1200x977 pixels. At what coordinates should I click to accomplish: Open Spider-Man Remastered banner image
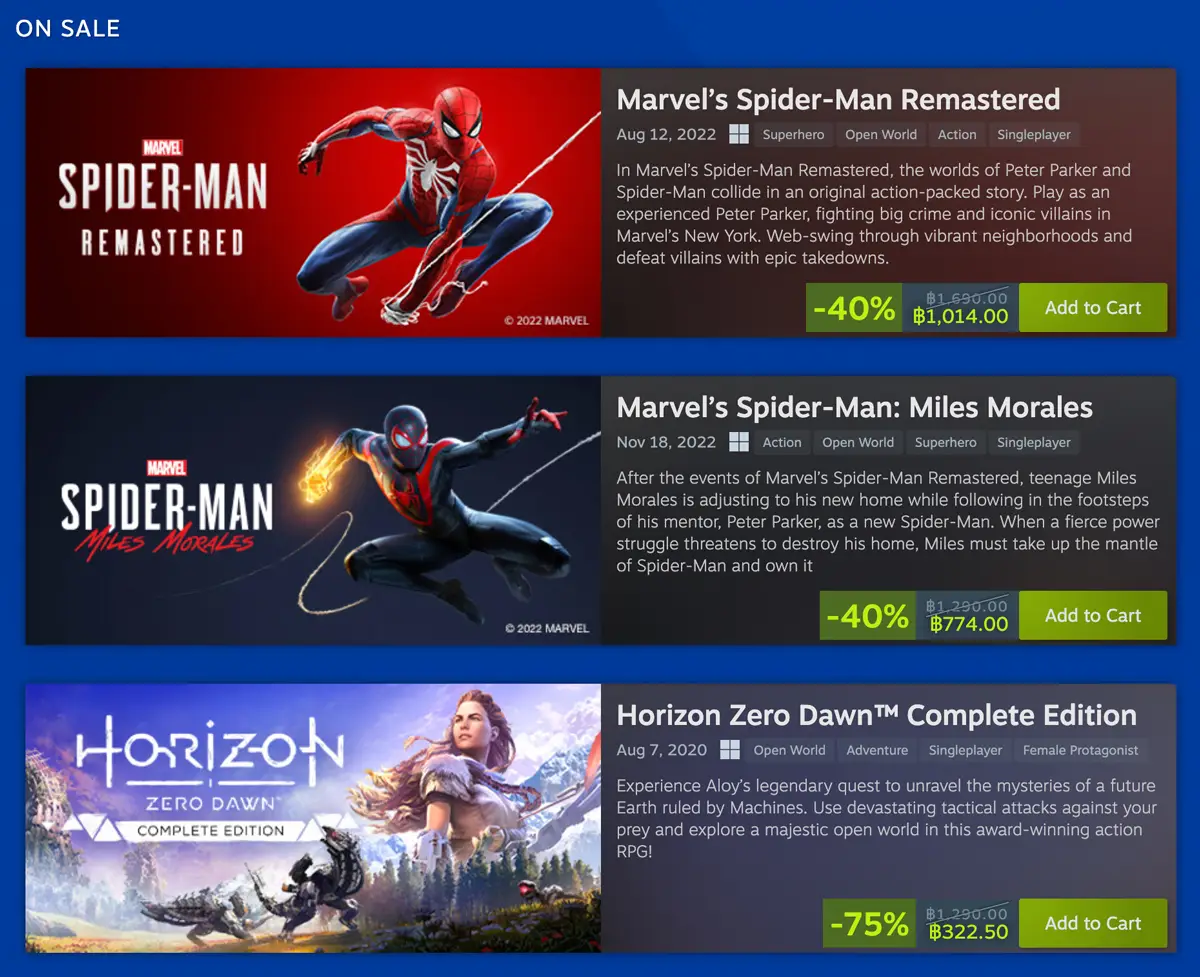tap(313, 202)
